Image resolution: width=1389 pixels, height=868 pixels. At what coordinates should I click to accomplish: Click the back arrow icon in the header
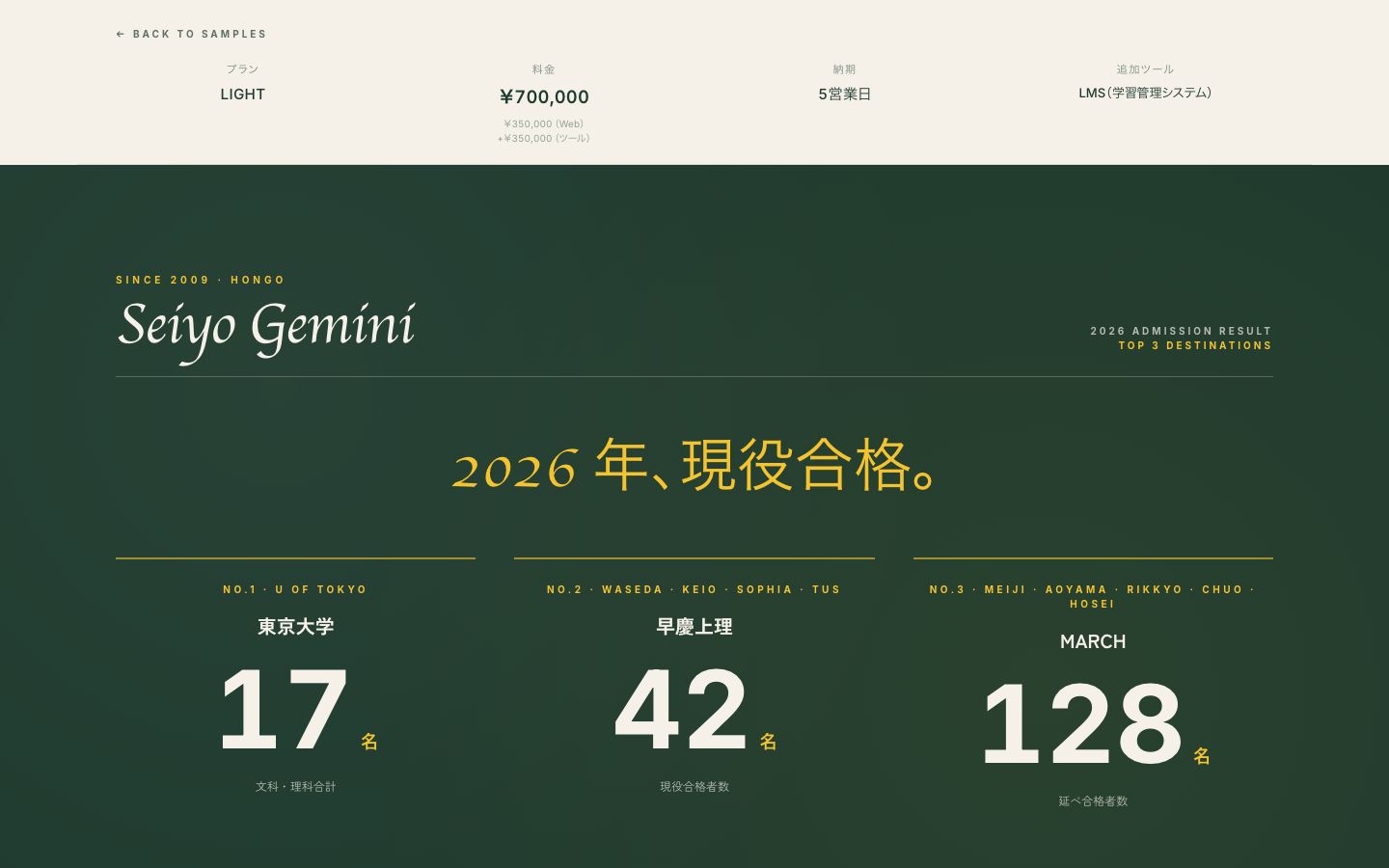120,34
